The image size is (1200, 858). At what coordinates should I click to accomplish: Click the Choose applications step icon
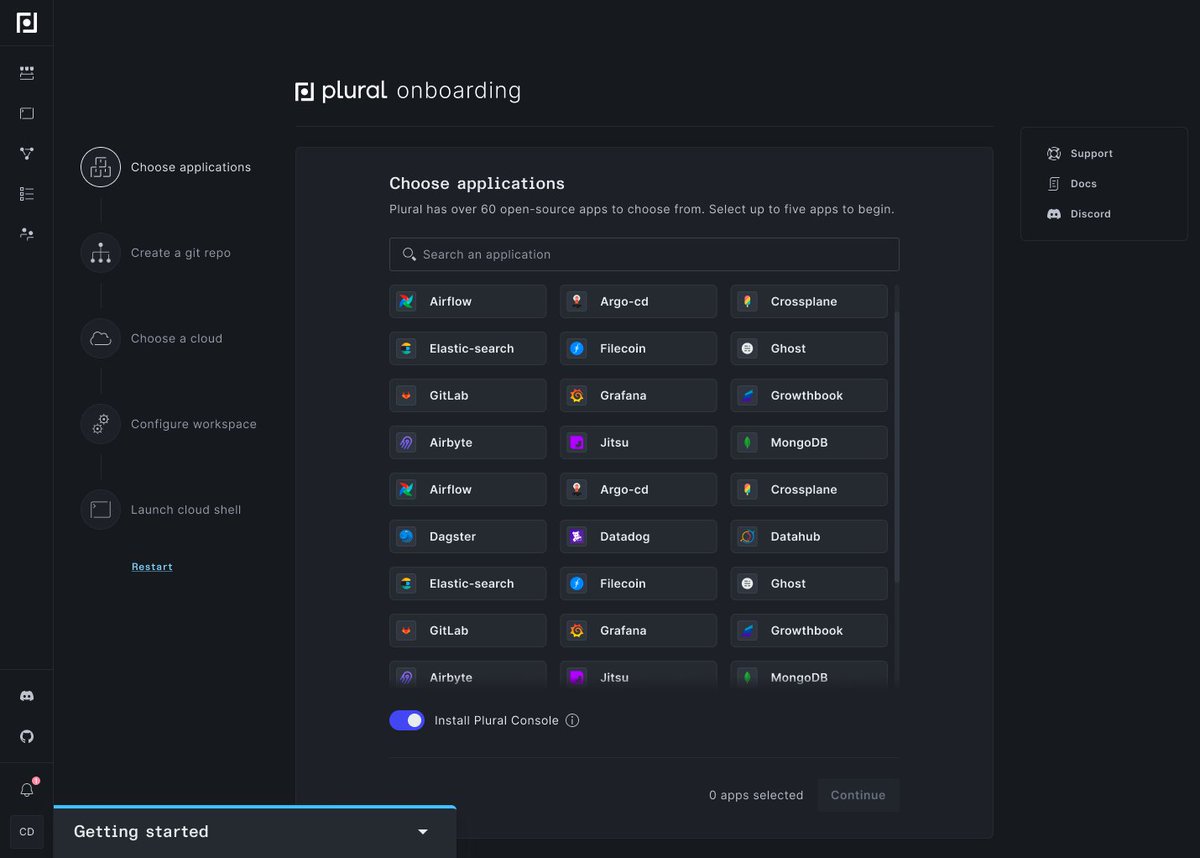coord(101,167)
